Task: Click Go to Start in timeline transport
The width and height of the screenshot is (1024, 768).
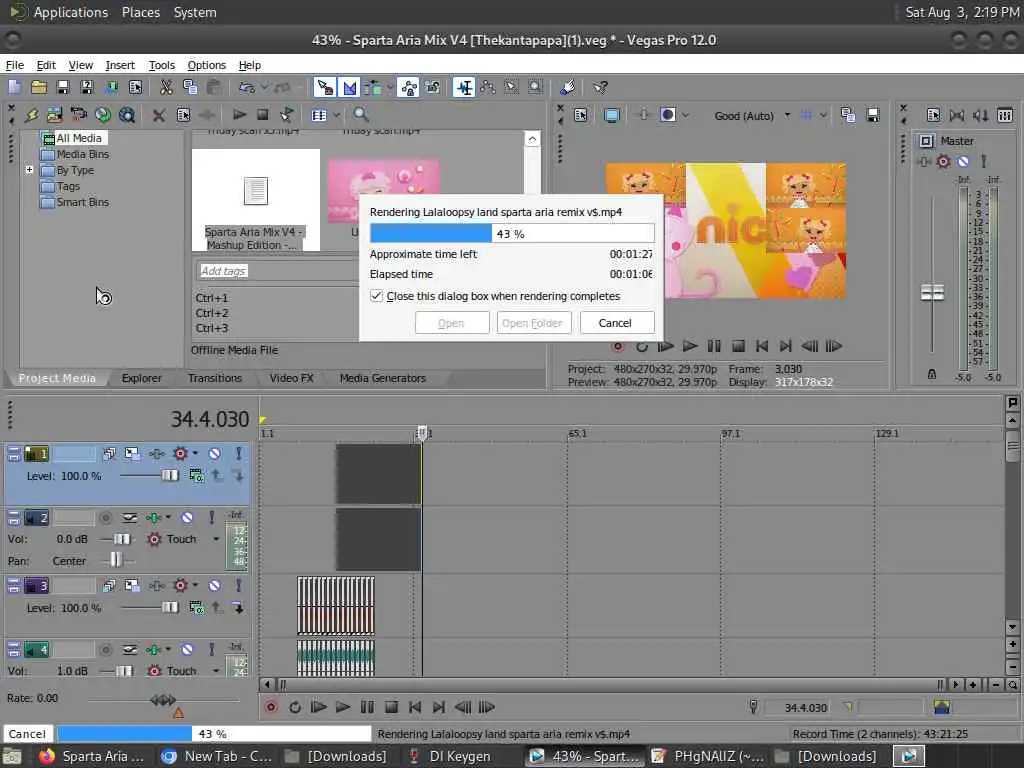Action: pos(414,707)
